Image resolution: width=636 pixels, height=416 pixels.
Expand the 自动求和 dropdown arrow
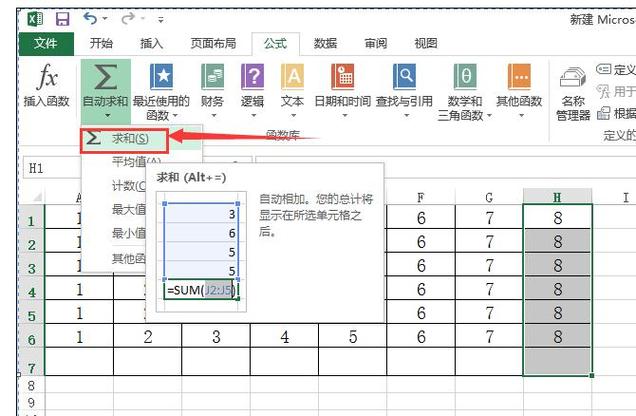tap(107, 116)
